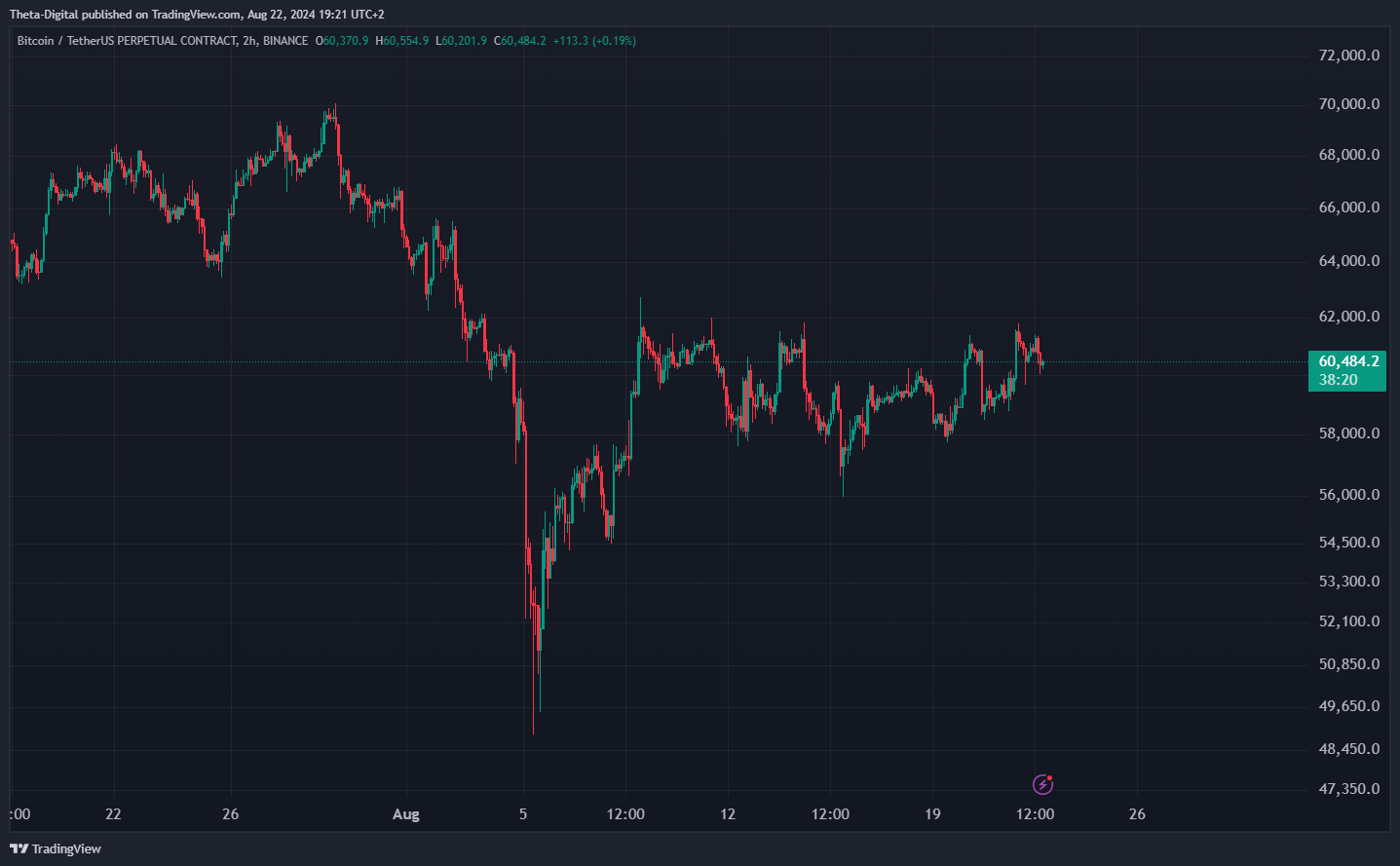Image resolution: width=1400 pixels, height=866 pixels.
Task: Click the 53,300.0 price axis label
Action: coord(1348,582)
